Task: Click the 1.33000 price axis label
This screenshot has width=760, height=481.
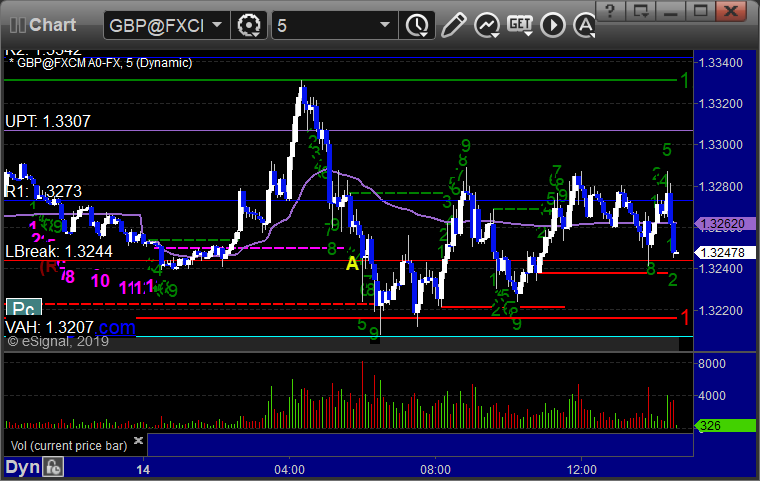Action: [720, 144]
